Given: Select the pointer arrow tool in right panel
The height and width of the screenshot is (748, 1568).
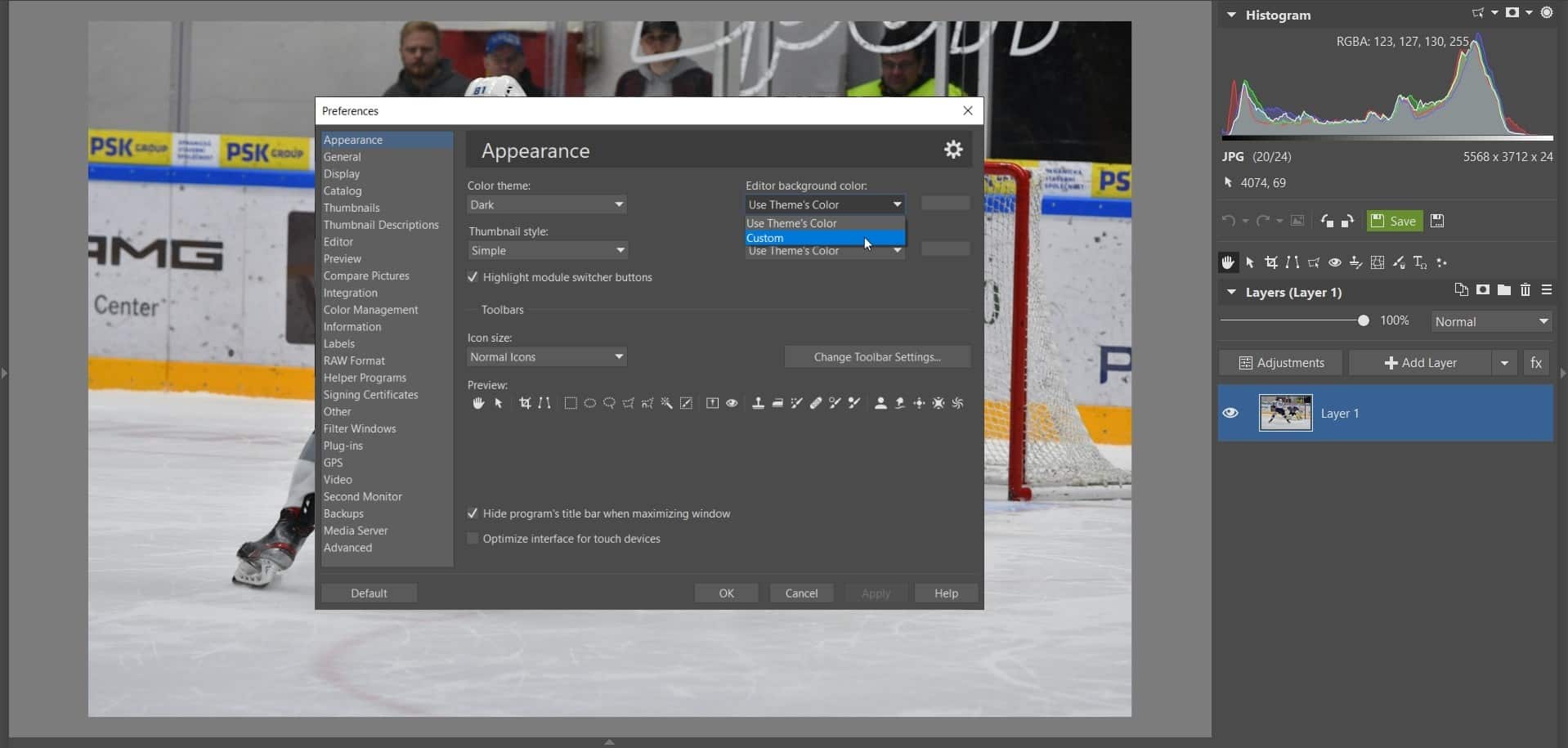Looking at the screenshot, I should (x=1250, y=262).
